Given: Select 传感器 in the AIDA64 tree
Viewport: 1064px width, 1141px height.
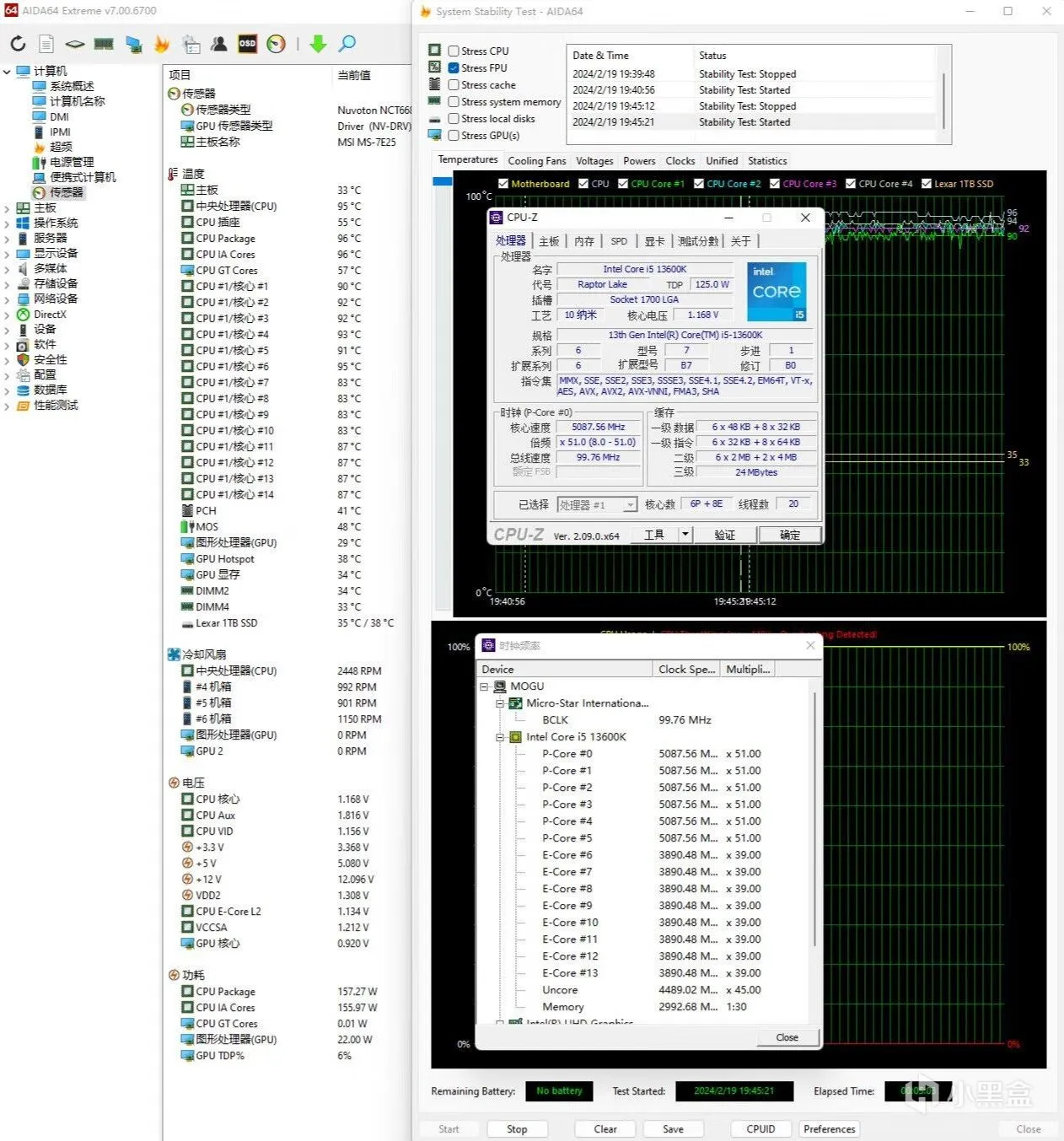Looking at the screenshot, I should 67,192.
